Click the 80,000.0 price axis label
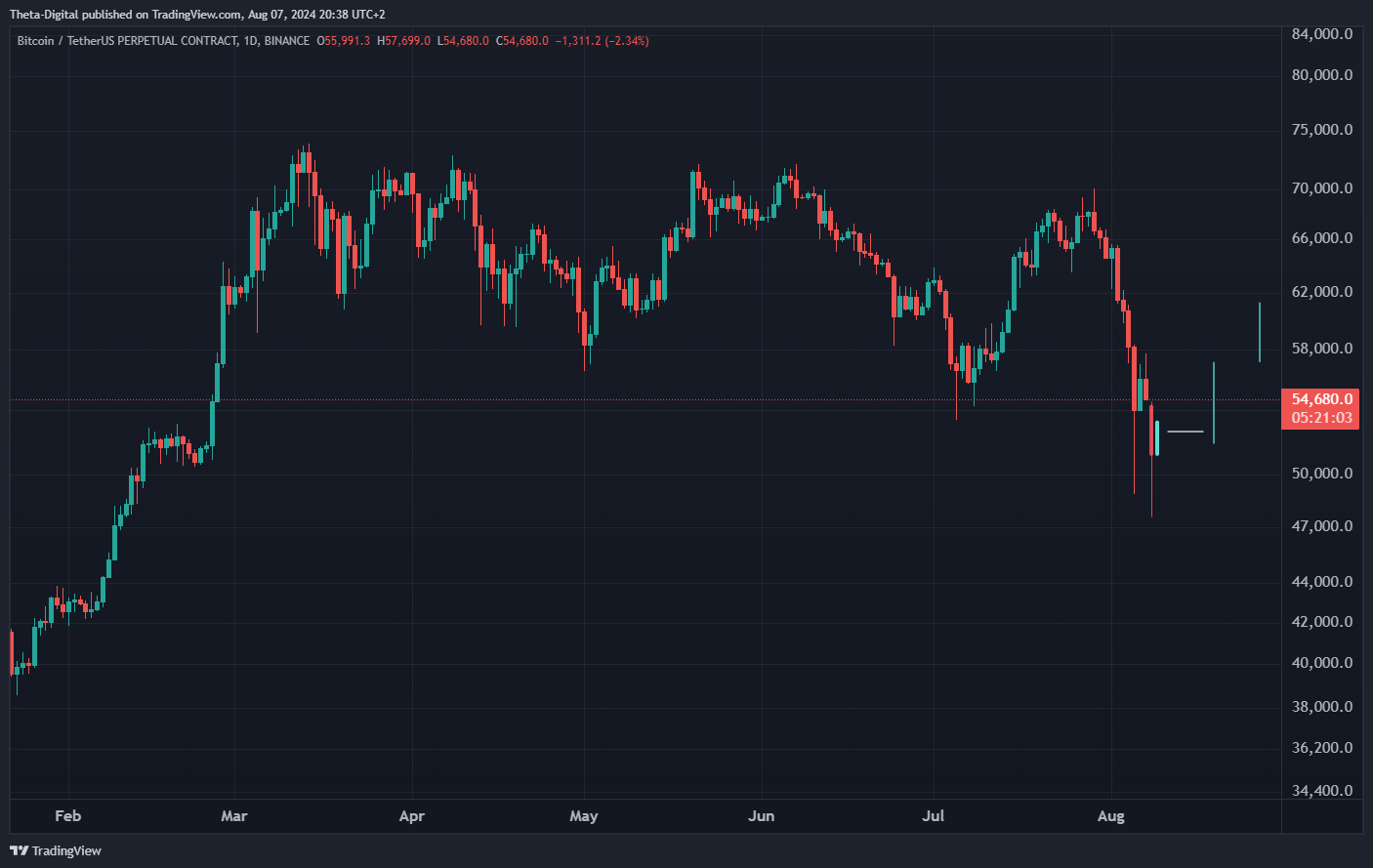This screenshot has width=1373, height=868. click(1322, 75)
